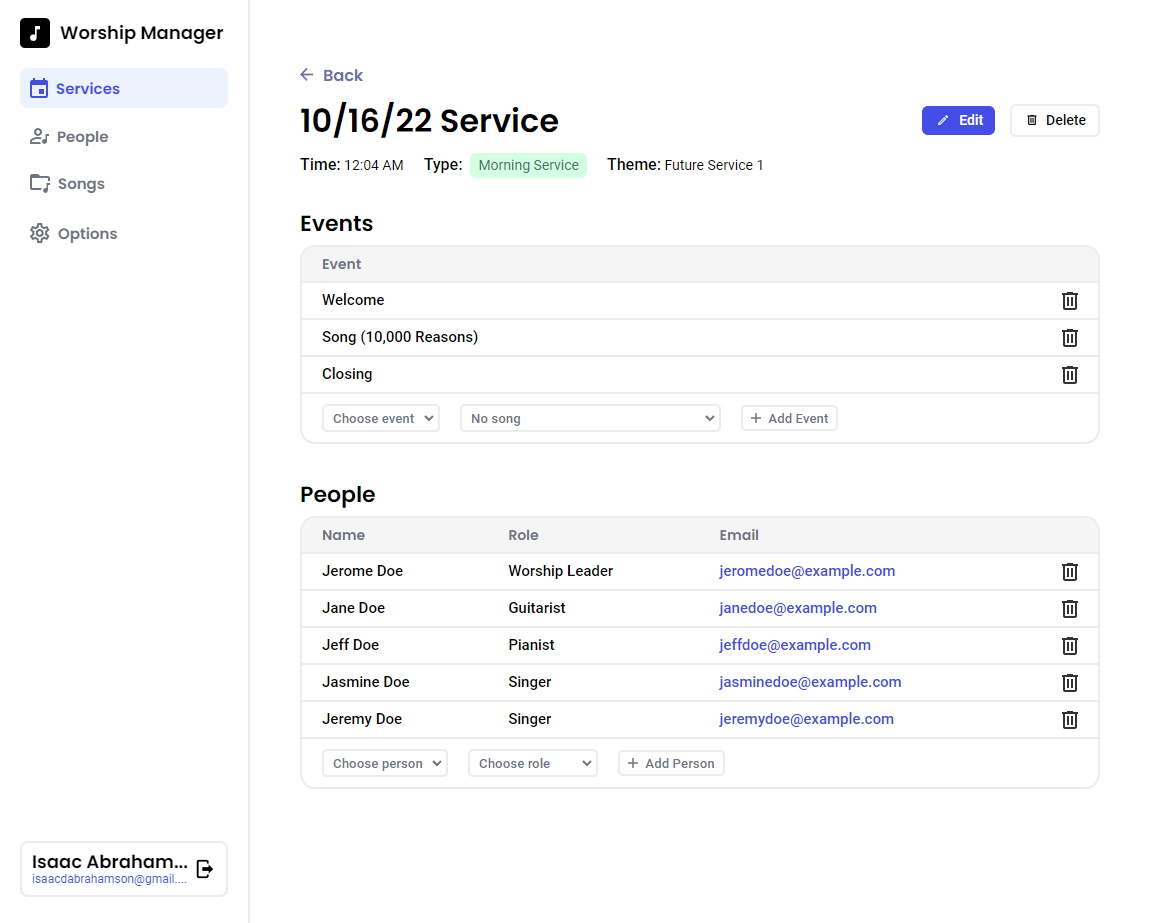Expand the Choose role dropdown
Screen dimensions: 1165x923
[x=533, y=763]
